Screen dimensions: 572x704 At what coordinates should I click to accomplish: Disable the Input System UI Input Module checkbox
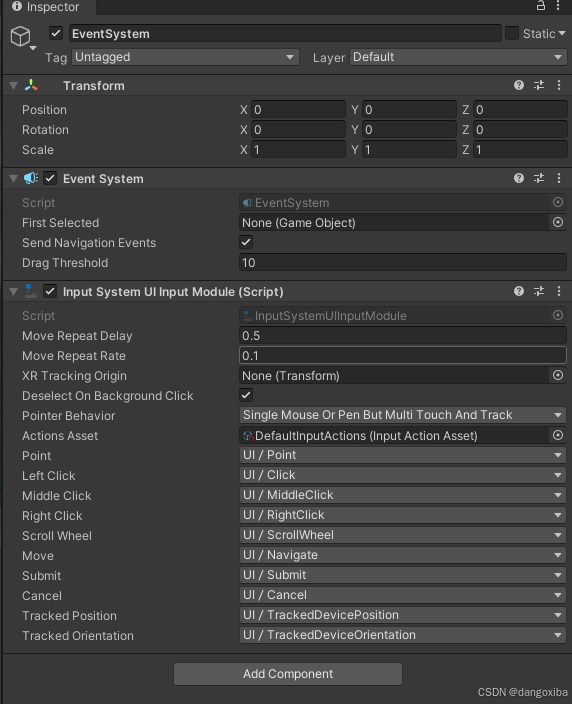coord(50,291)
